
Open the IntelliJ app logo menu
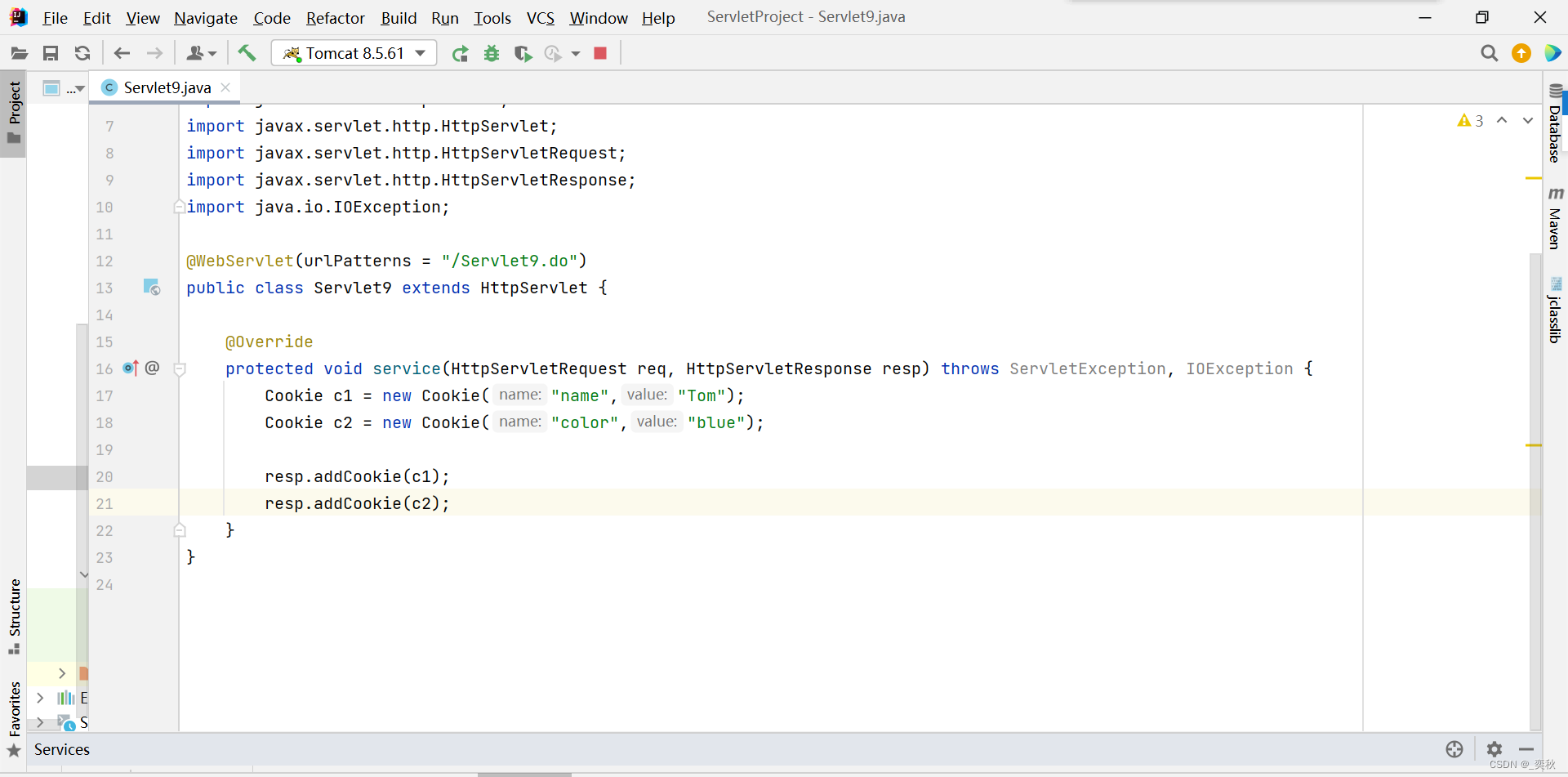[x=18, y=17]
